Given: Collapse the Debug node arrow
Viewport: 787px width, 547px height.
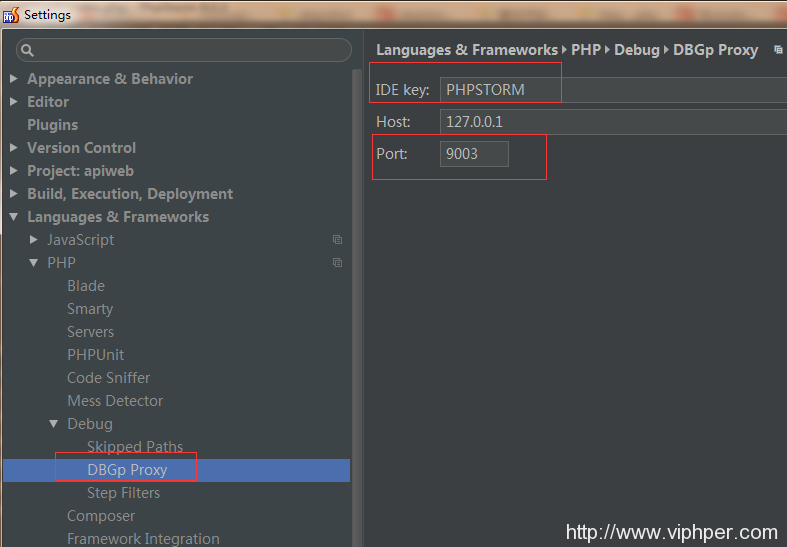Looking at the screenshot, I should [54, 424].
